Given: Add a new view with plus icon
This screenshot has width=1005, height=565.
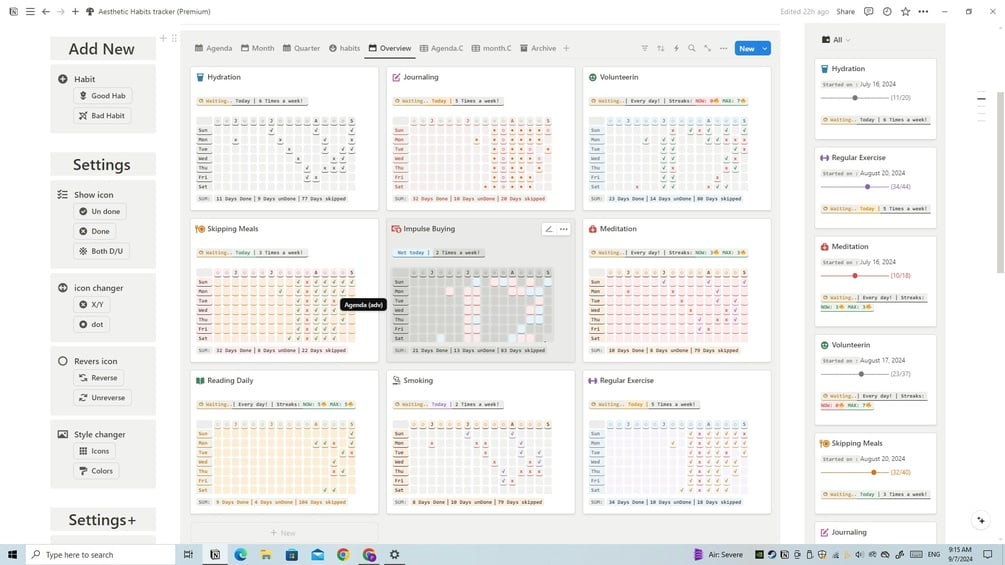Looking at the screenshot, I should click(x=566, y=48).
